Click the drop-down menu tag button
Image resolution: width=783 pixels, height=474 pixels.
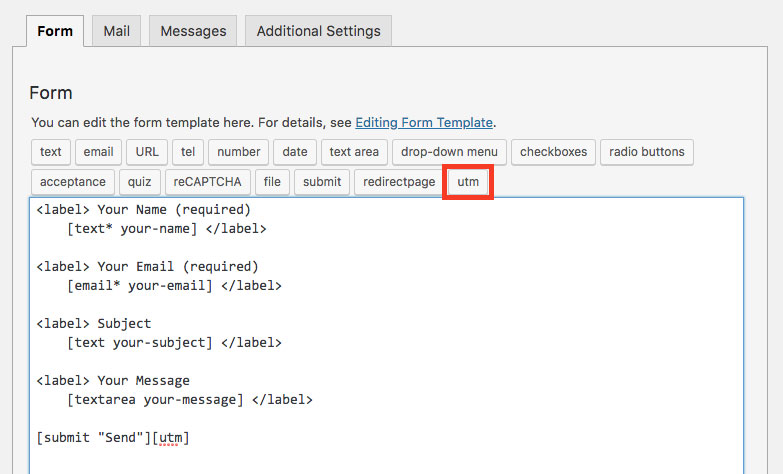pos(449,152)
